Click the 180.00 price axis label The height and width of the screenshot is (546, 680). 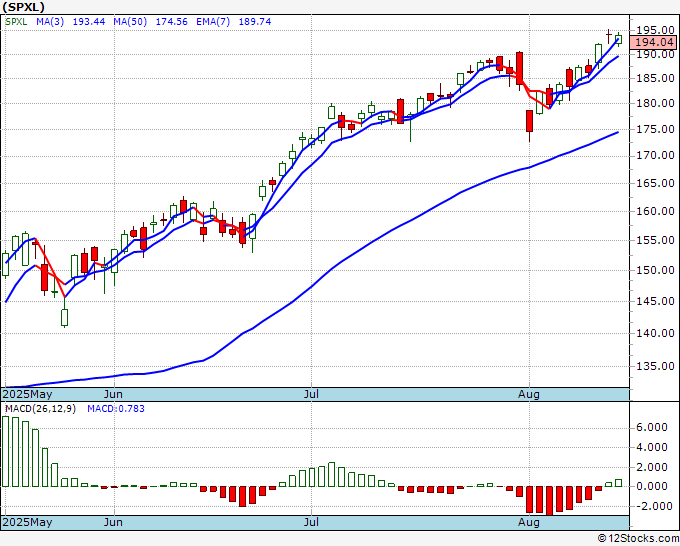[x=655, y=104]
